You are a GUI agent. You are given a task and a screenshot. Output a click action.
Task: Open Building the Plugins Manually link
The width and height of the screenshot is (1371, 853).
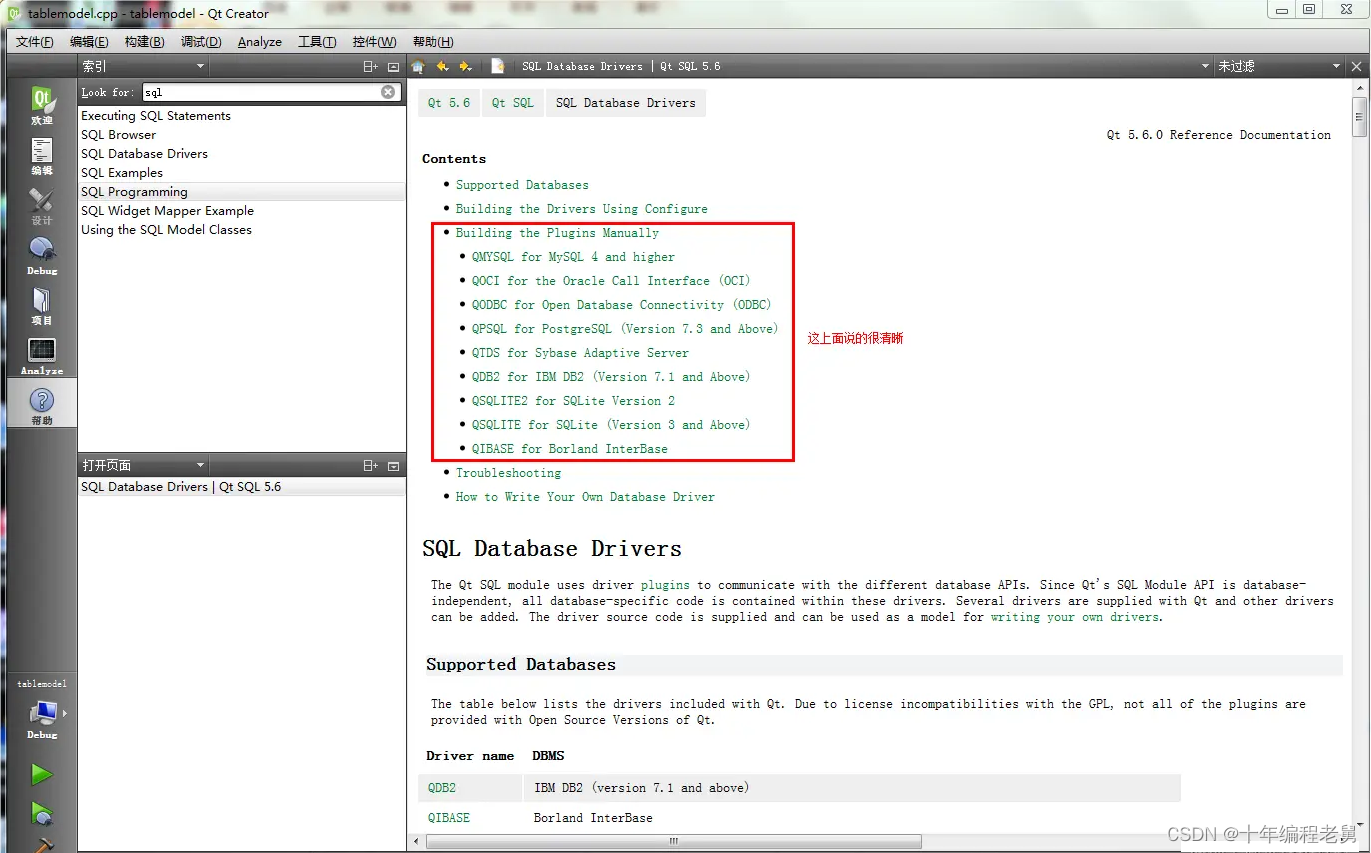(x=557, y=233)
